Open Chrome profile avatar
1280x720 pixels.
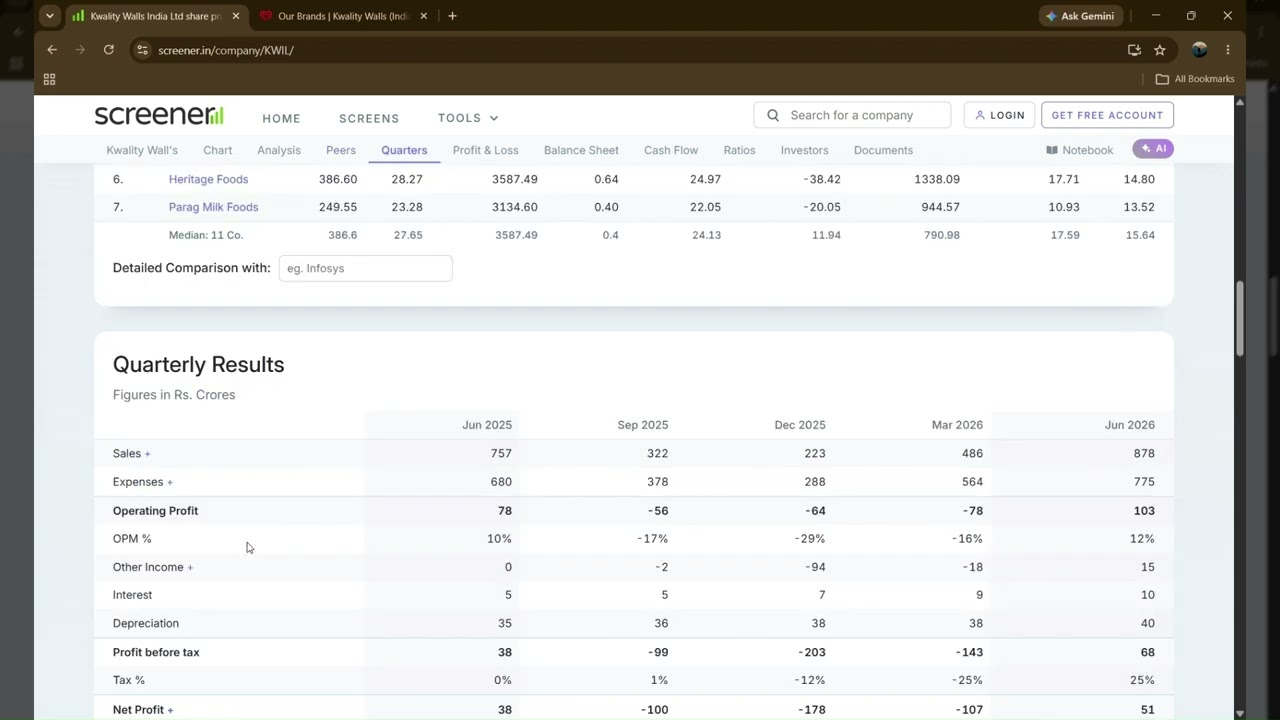pos(1199,50)
